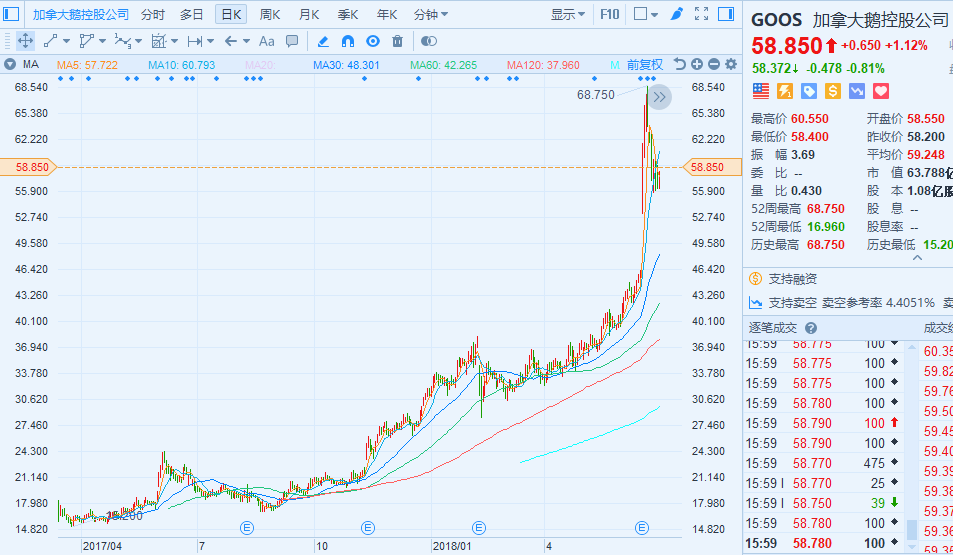Select the Gann/percentage box drawing tool
This screenshot has width=953, height=555.
point(159,41)
